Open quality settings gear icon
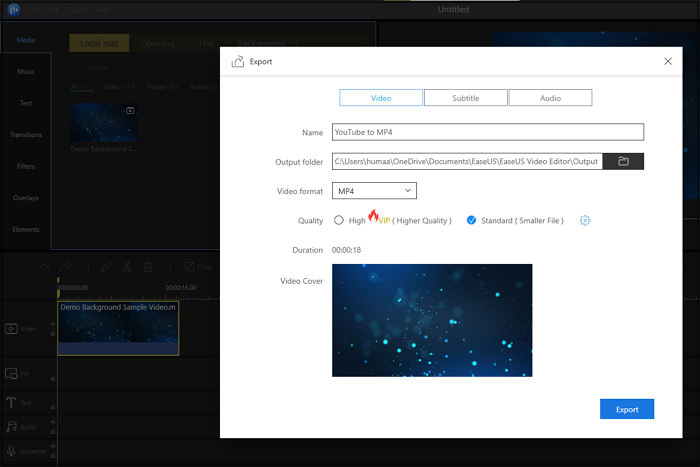The width and height of the screenshot is (700, 467). [586, 220]
